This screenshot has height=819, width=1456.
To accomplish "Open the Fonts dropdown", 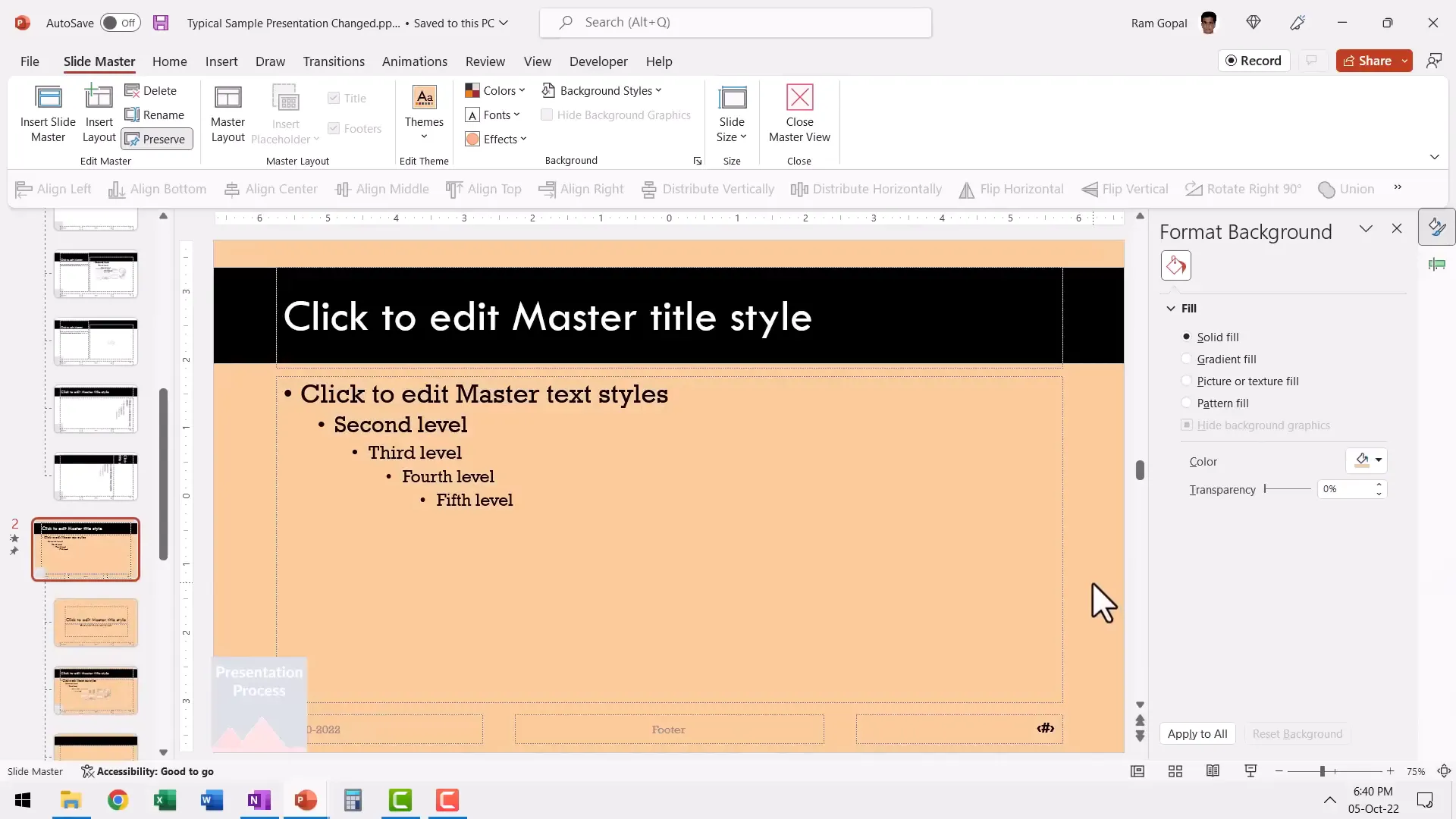I will pos(493,115).
